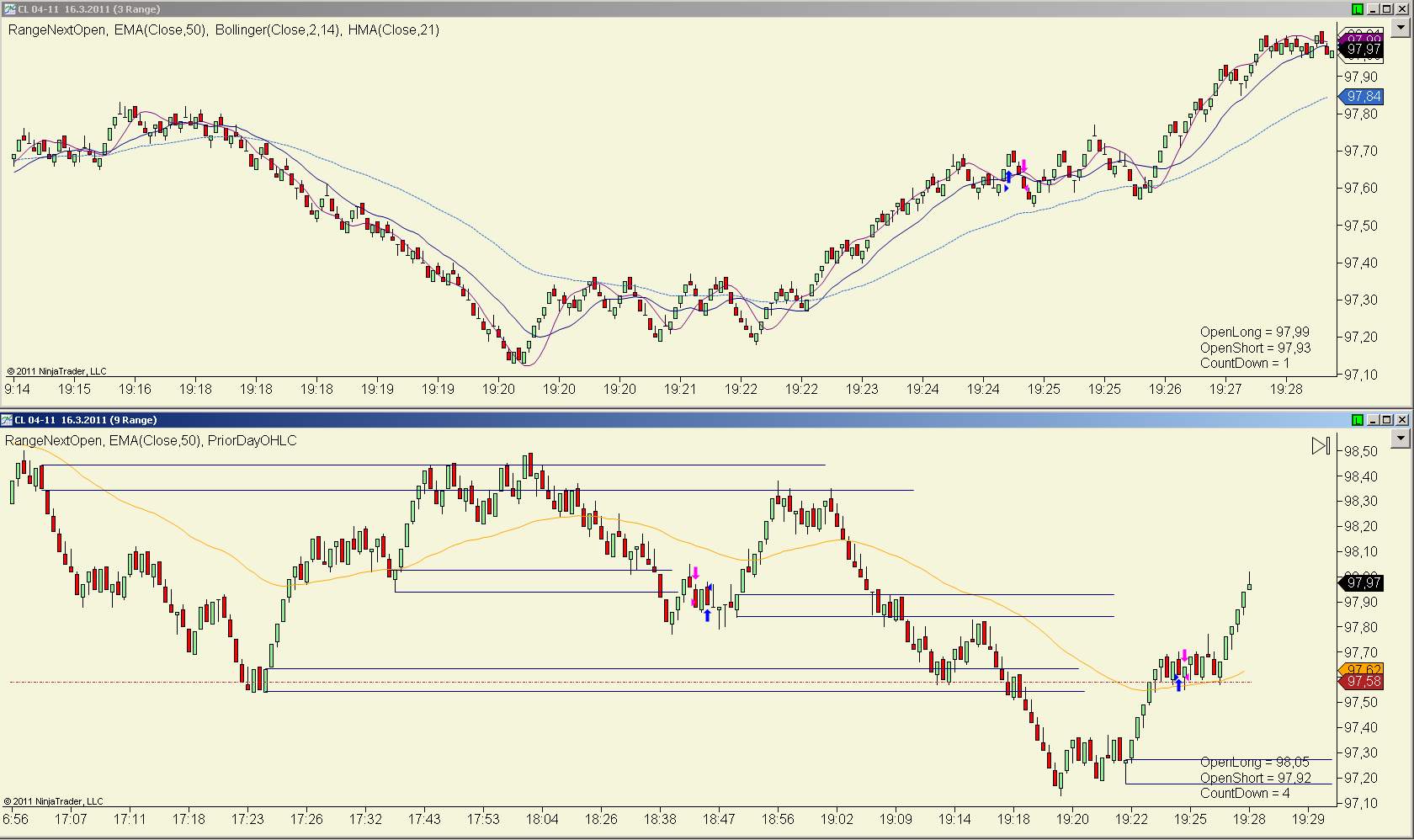Viewport: 1414px width, 840px height.
Task: Click the 17:23 time label in the 9 Range chart
Action: click(247, 820)
